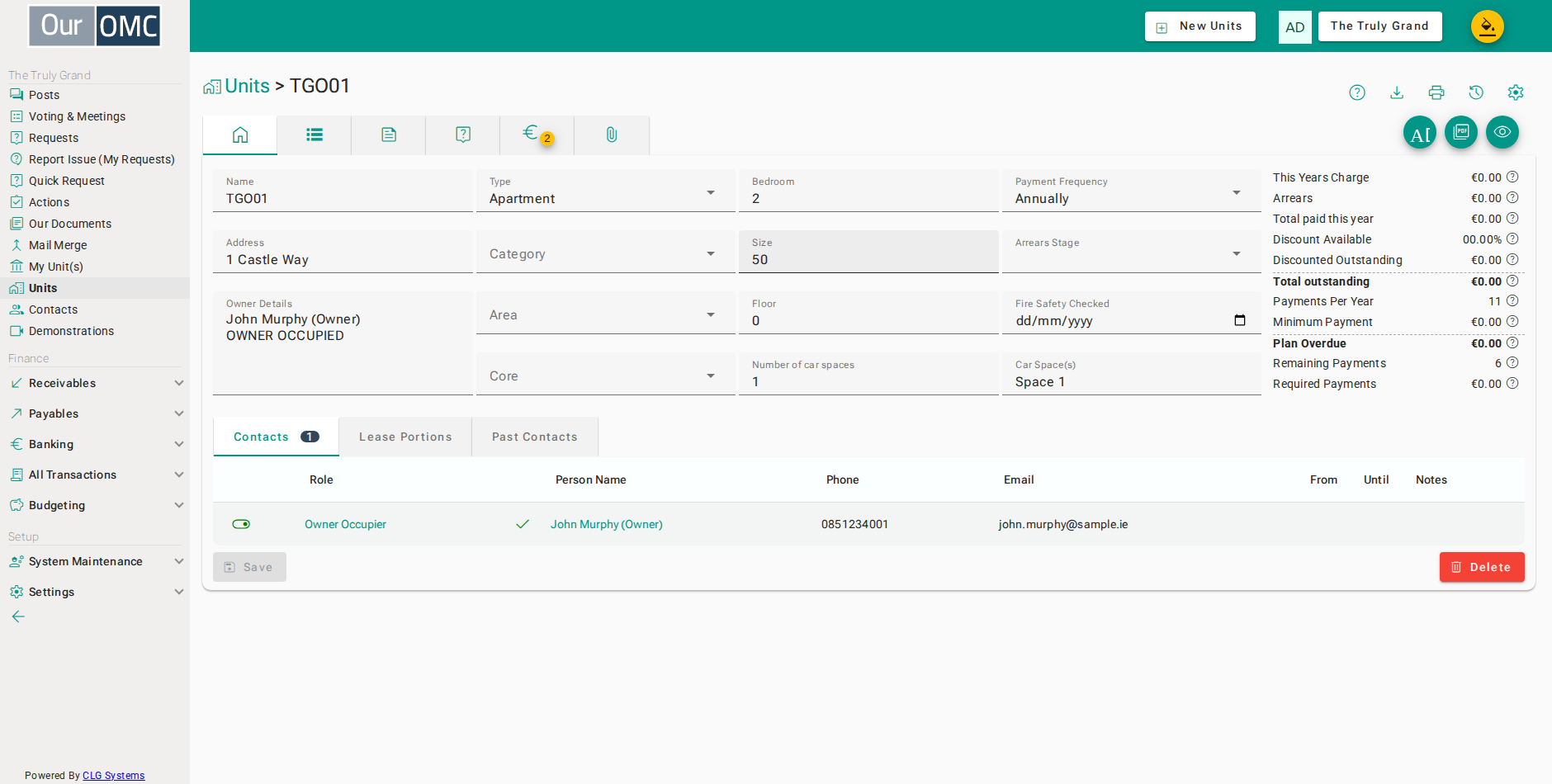Screen dimensions: 1552x784
Task: Click the round AI button
Action: [1420, 133]
